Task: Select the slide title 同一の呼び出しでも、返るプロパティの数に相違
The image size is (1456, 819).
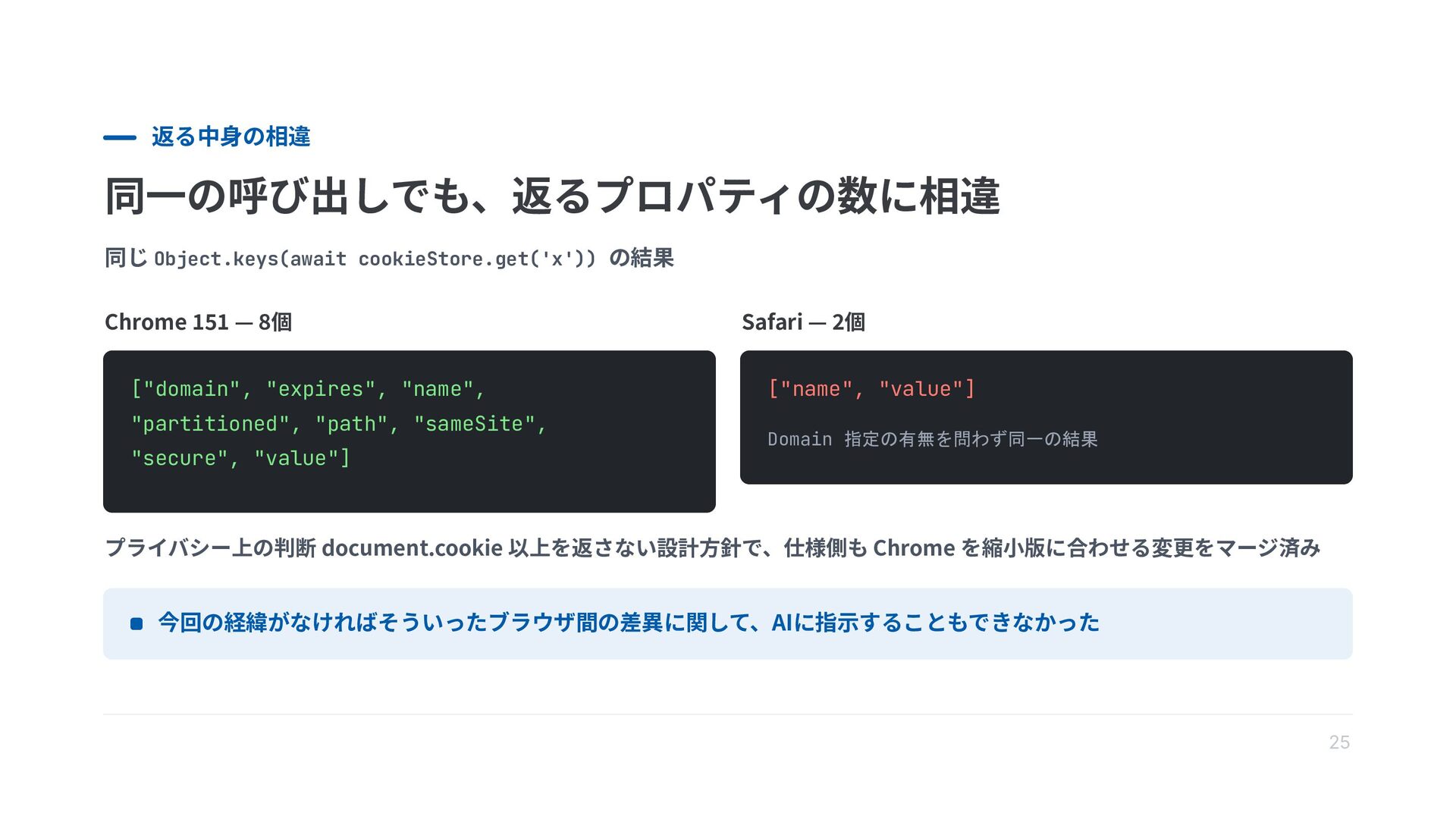Action: pyautogui.click(x=552, y=196)
